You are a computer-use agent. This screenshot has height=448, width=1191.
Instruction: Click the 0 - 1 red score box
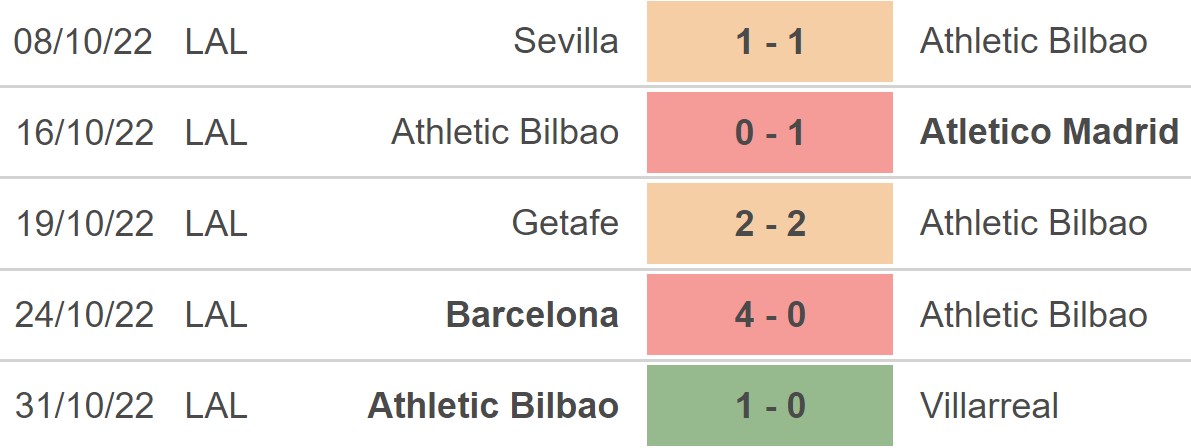[x=769, y=132]
